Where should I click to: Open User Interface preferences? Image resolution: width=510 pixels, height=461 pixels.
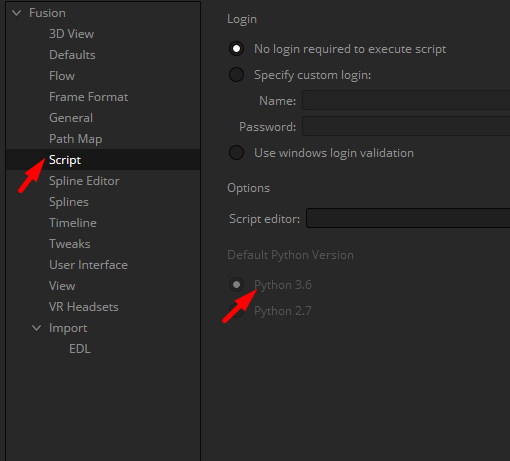[88, 265]
